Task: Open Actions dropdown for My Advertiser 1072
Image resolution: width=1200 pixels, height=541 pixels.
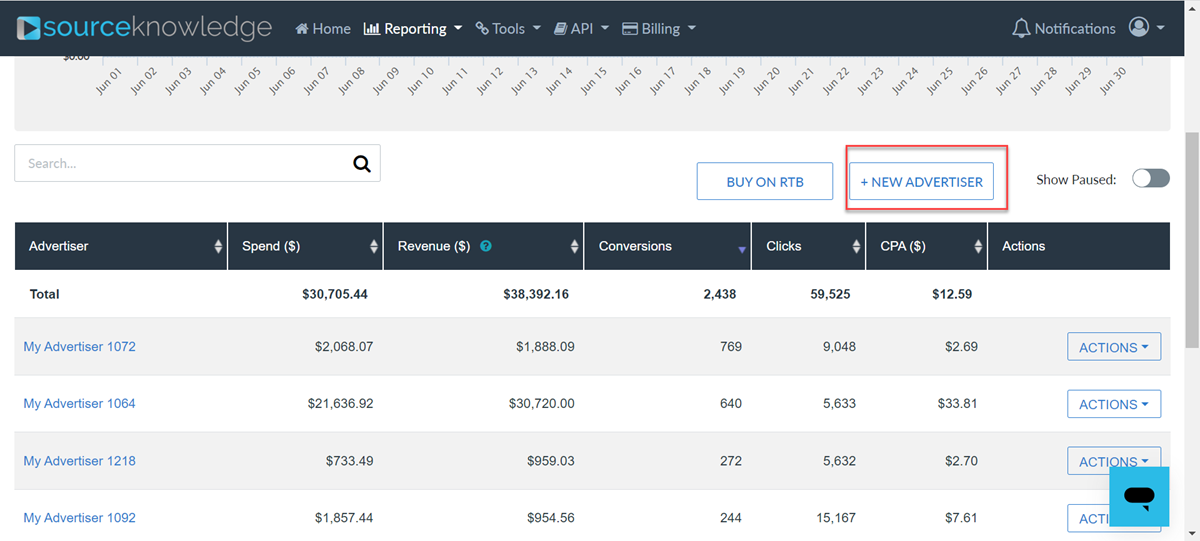Action: tap(1114, 348)
